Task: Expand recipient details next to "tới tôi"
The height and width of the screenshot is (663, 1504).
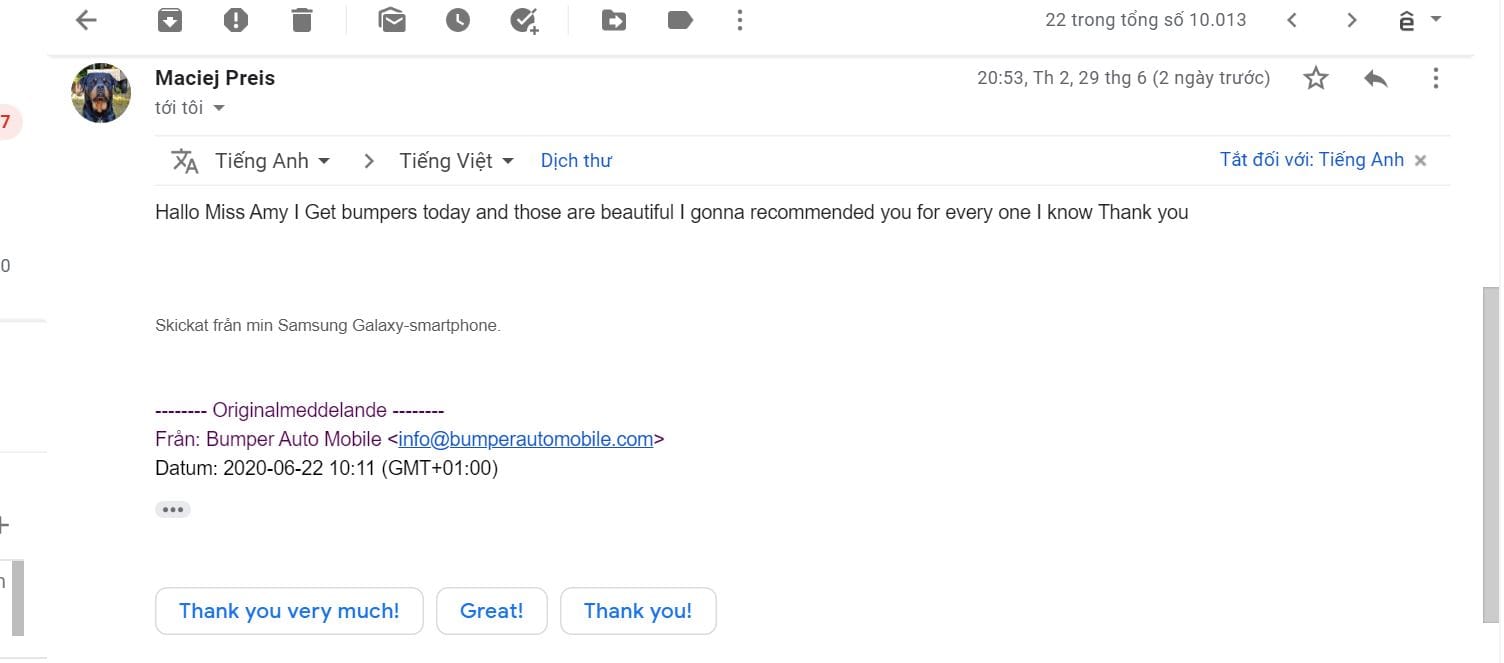Action: [219, 108]
